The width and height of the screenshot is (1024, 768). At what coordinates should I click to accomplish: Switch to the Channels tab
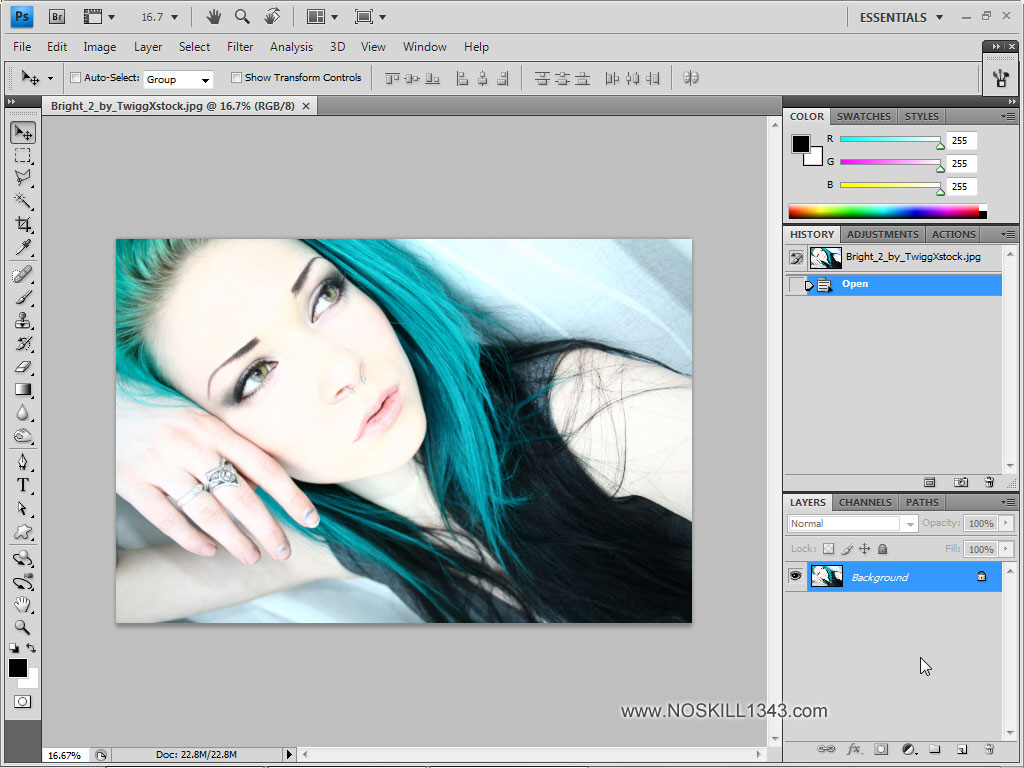point(865,502)
